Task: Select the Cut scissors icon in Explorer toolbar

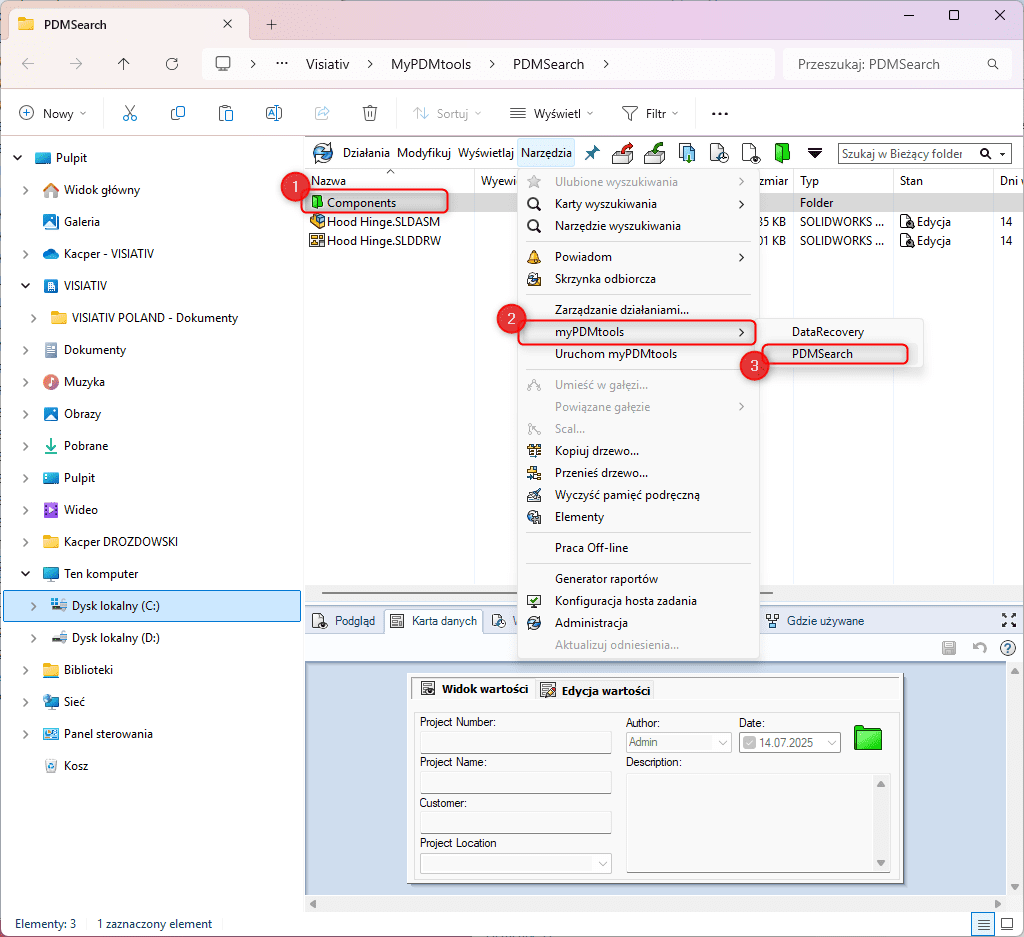Action: tap(129, 113)
